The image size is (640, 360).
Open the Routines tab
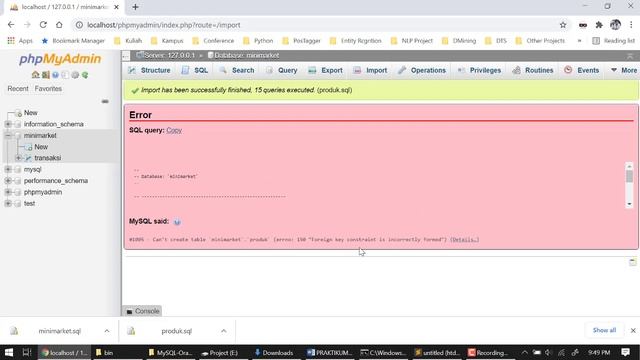click(x=533, y=70)
